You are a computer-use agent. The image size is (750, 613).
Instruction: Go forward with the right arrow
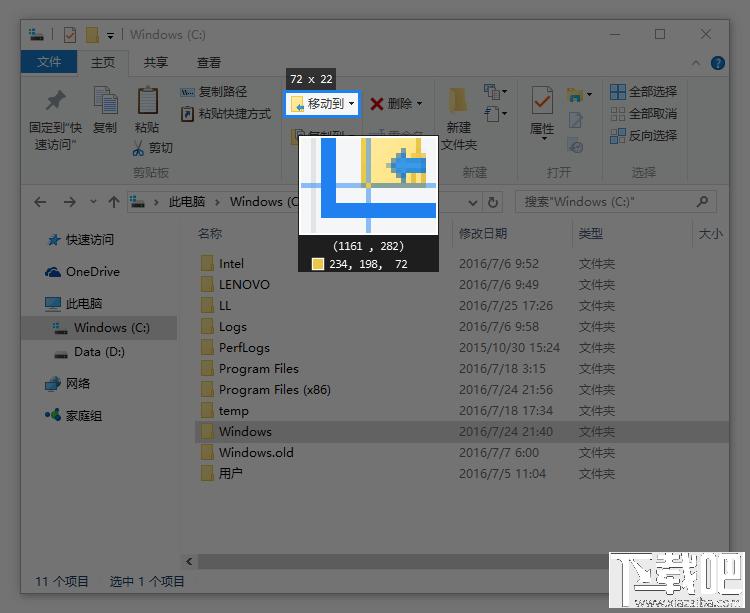coord(70,202)
